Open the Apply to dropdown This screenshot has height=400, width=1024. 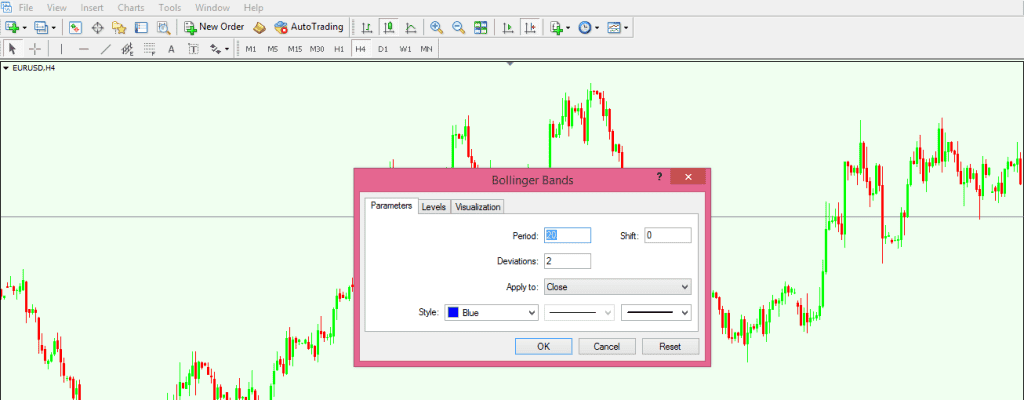(x=617, y=287)
